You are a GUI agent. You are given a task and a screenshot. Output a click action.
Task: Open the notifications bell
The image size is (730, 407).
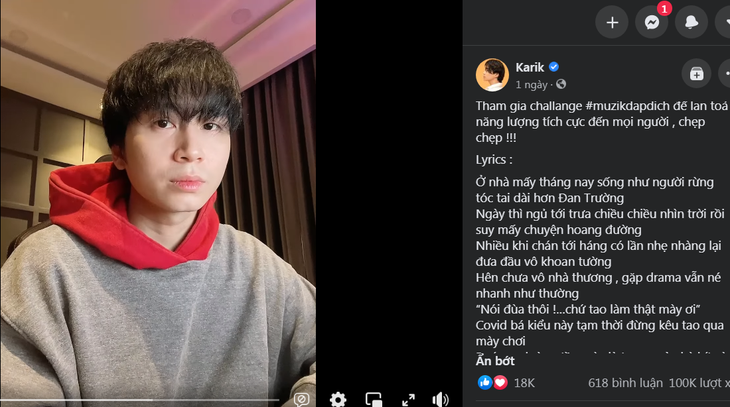pos(691,22)
